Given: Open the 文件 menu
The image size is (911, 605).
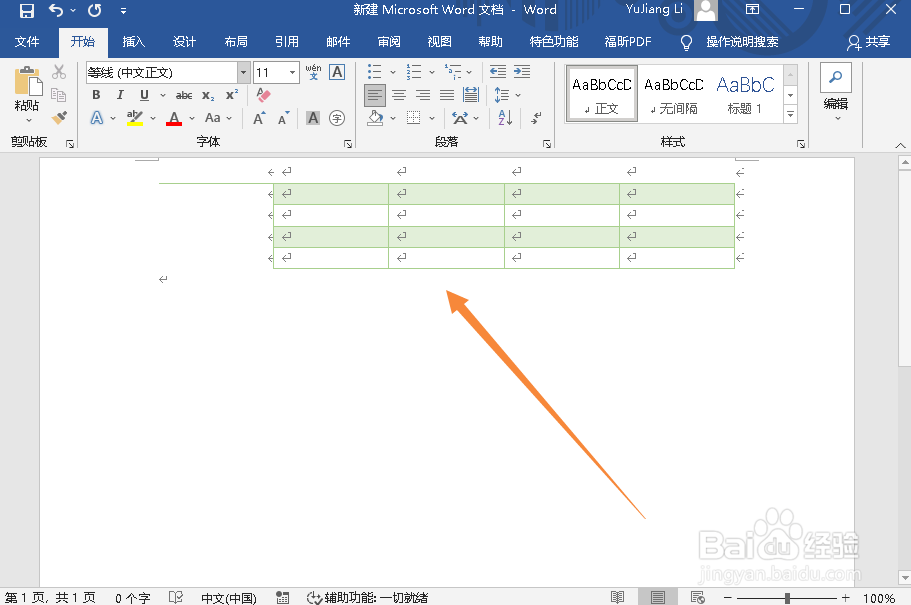Looking at the screenshot, I should pos(27,42).
